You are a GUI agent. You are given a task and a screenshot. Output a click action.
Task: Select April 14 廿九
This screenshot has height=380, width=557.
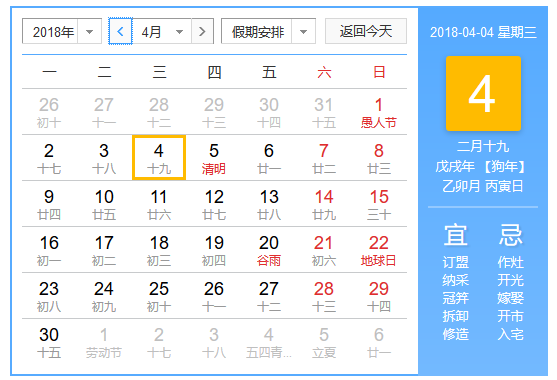click(x=324, y=204)
